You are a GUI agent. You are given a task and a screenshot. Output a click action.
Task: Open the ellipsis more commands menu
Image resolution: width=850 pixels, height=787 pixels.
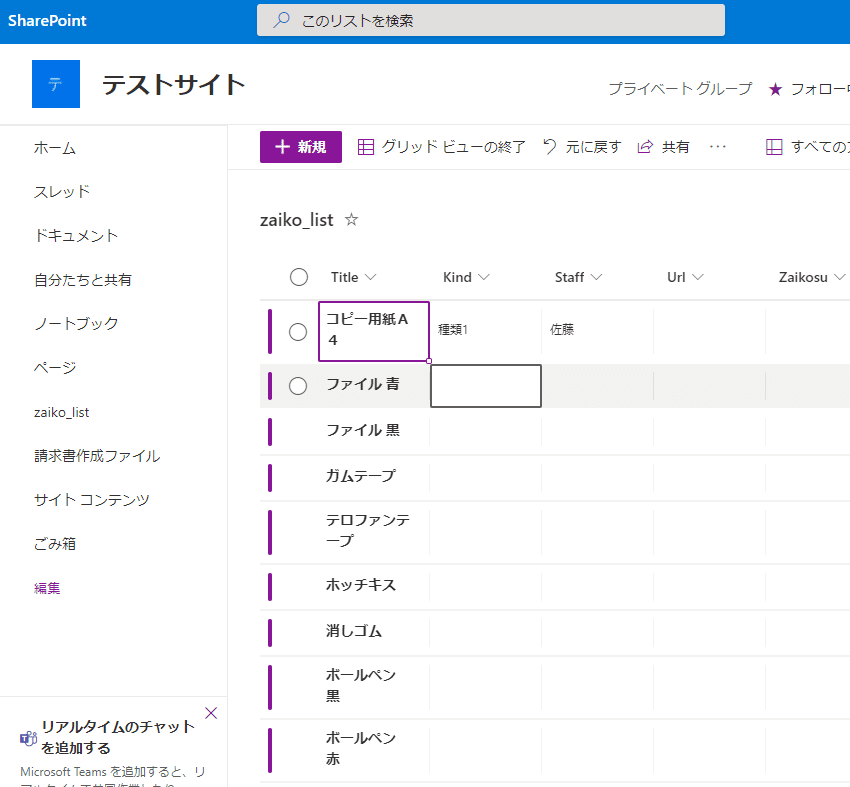pos(718,145)
